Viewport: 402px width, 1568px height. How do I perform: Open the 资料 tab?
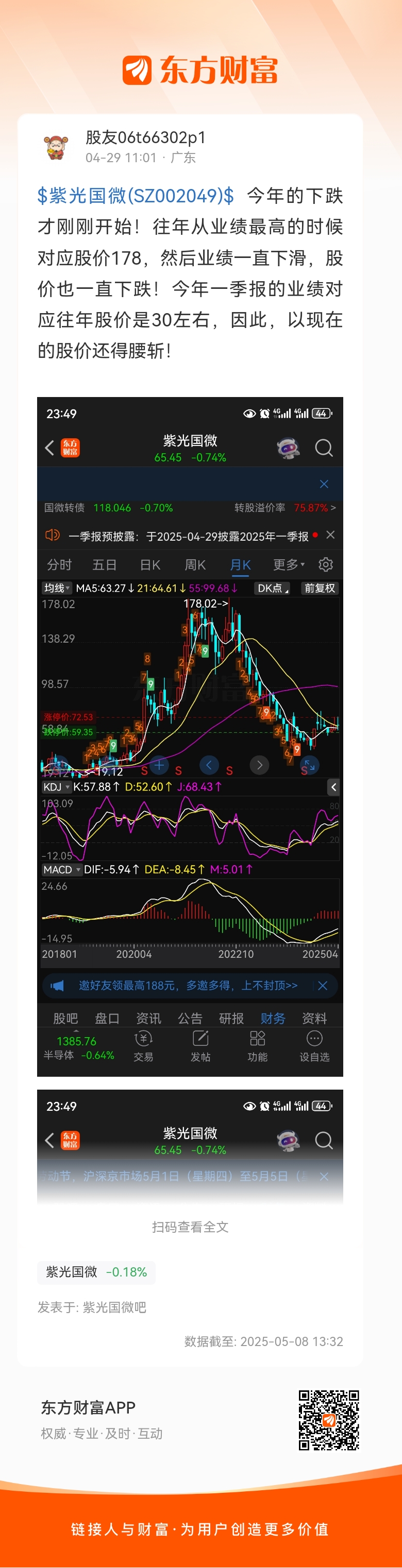[314, 1019]
